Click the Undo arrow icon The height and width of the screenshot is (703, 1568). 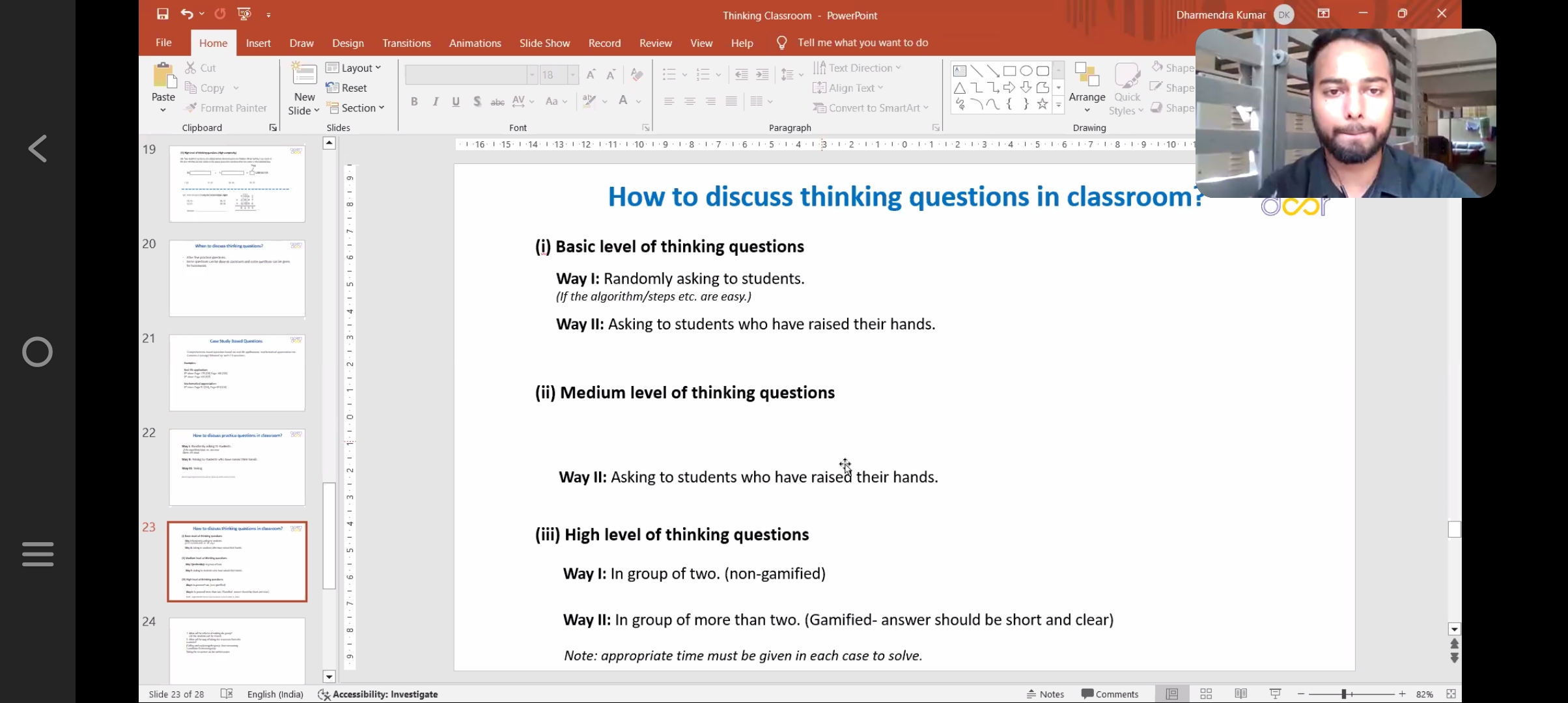coord(186,14)
